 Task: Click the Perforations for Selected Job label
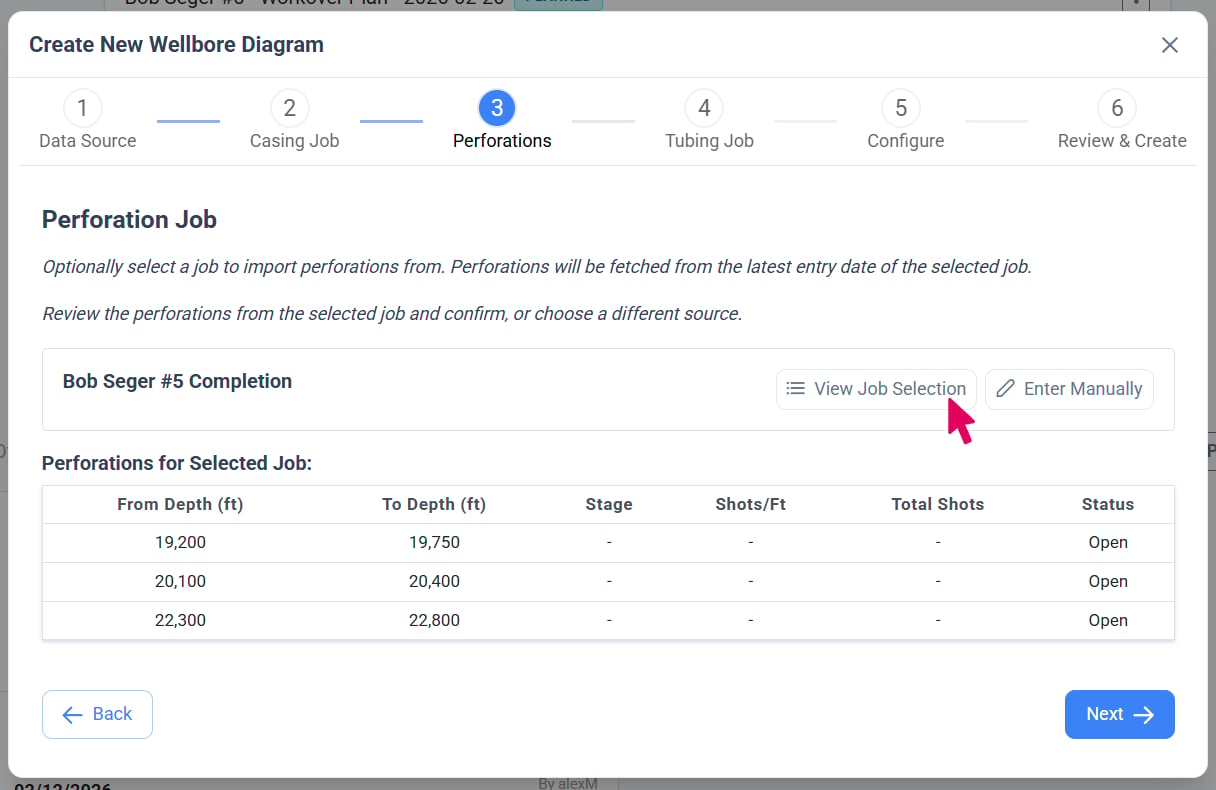[177, 463]
